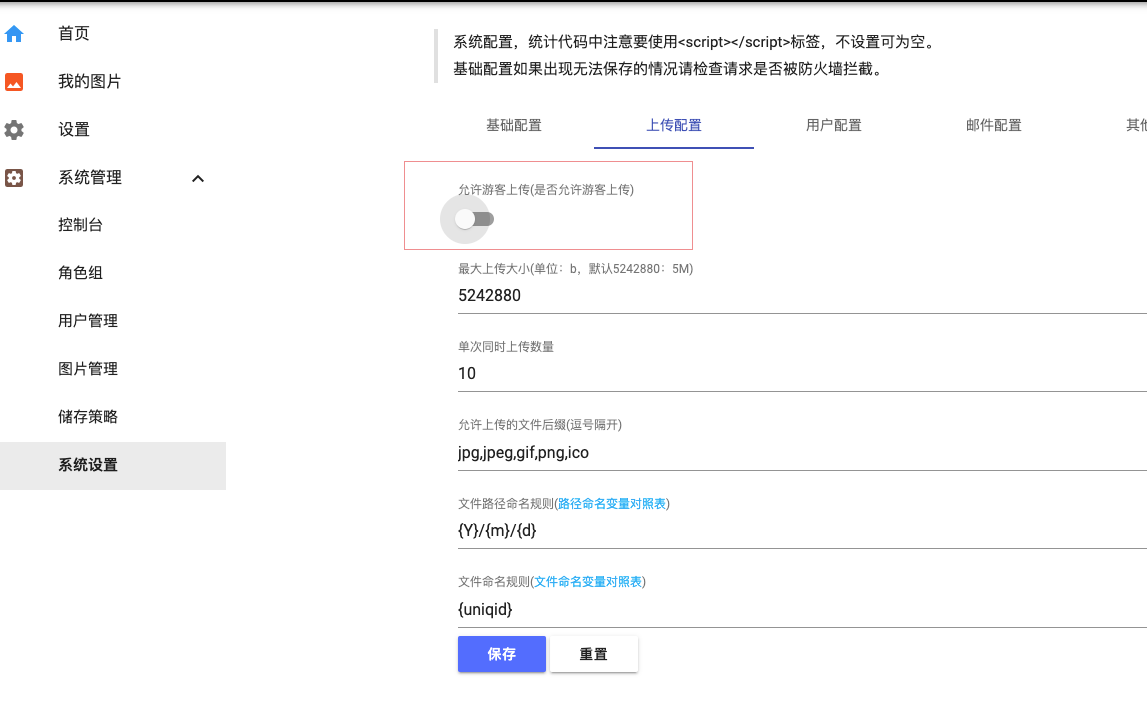
Task: Click the orange My Images picture icon
Action: pyautogui.click(x=14, y=82)
